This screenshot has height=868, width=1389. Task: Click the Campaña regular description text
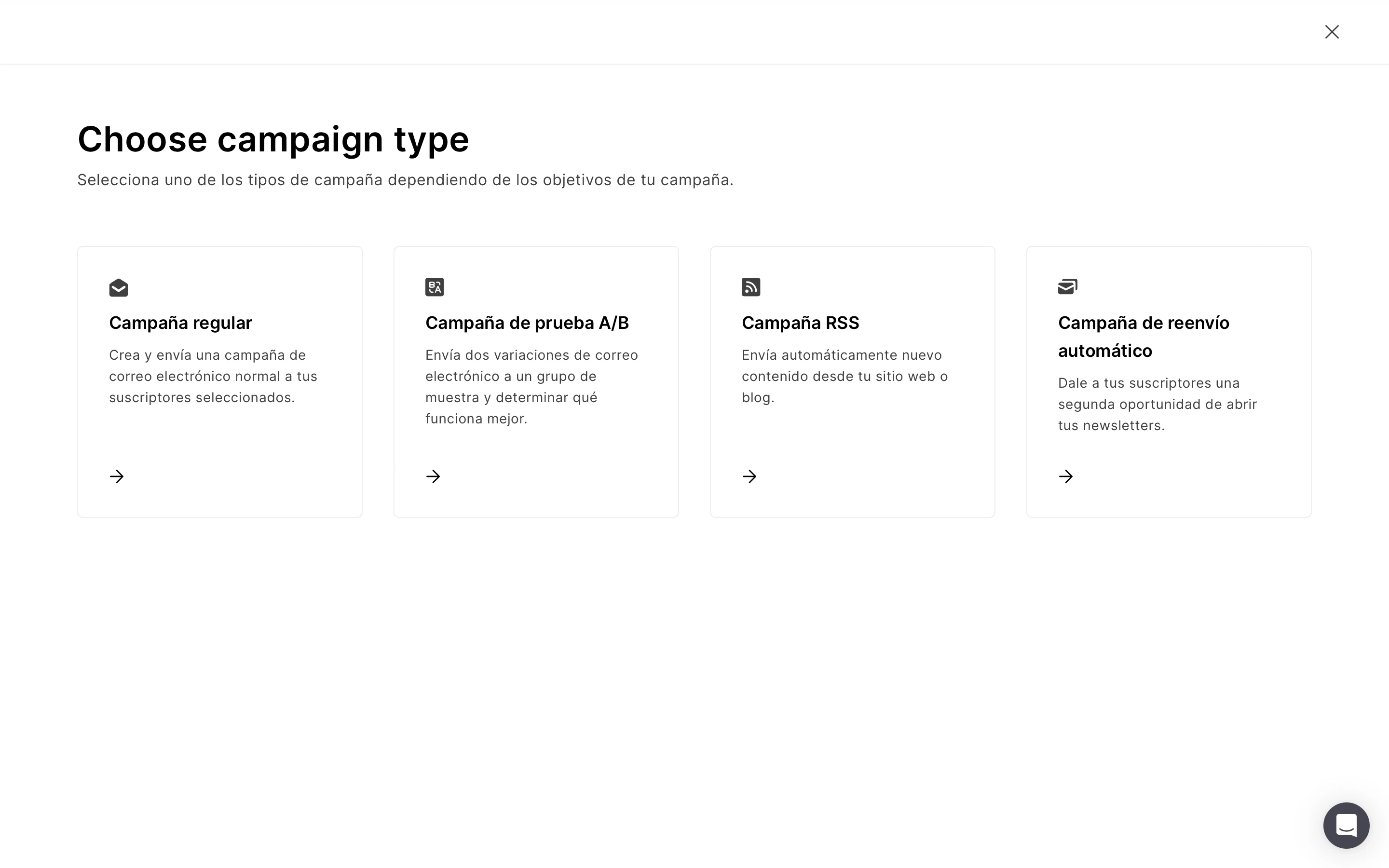tap(213, 376)
